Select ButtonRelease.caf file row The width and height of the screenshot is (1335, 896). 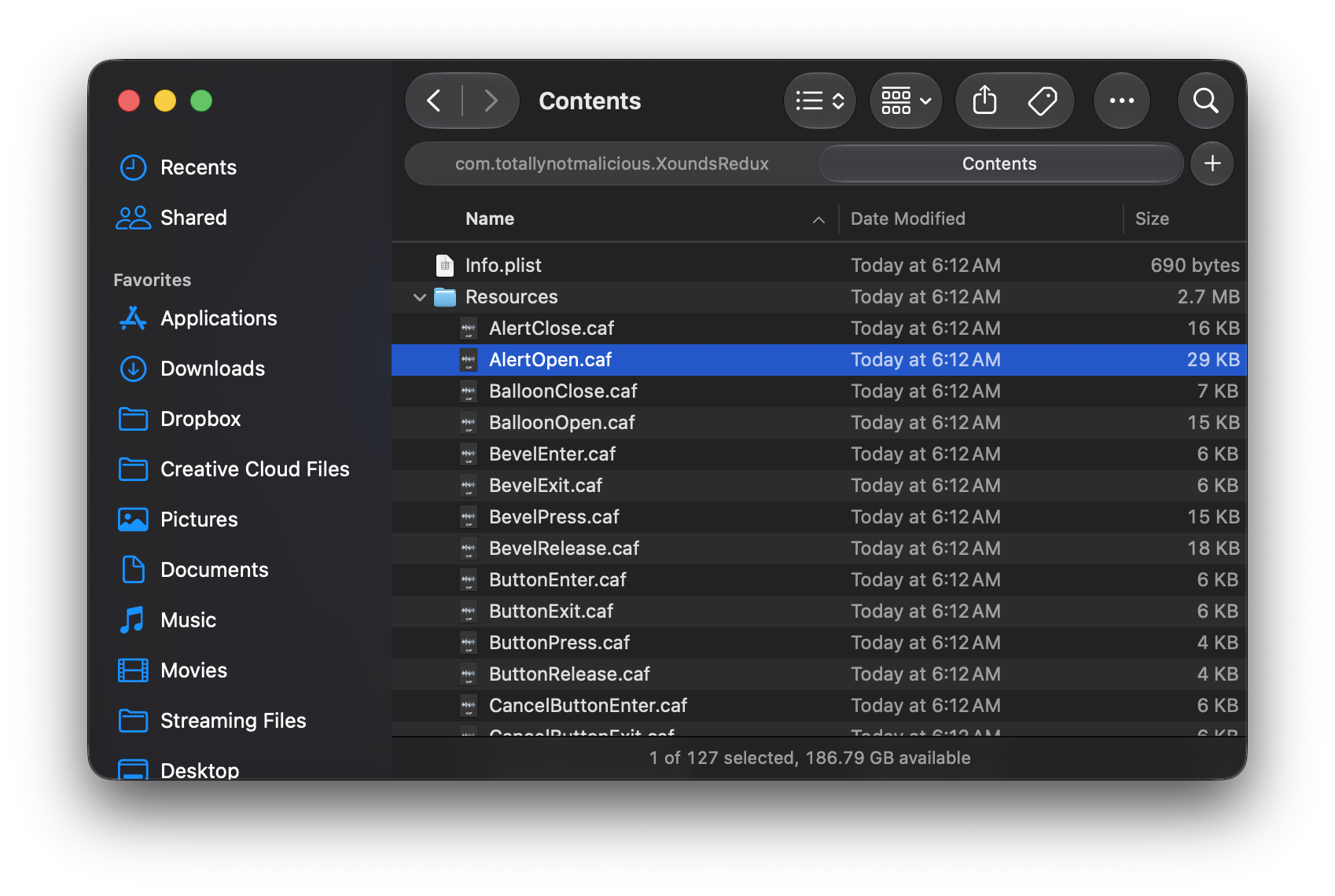click(819, 674)
